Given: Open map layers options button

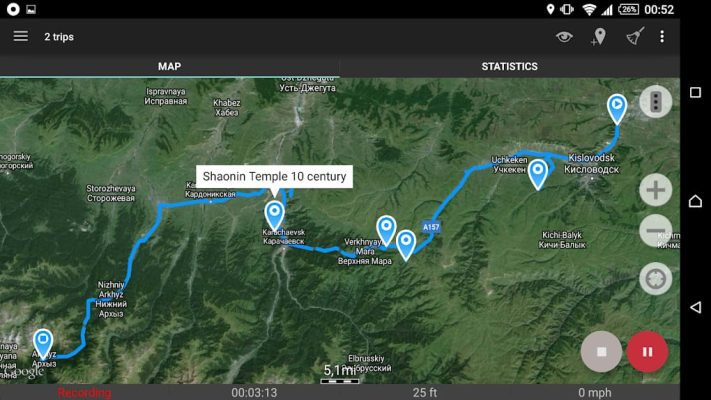Looking at the screenshot, I should 656,102.
